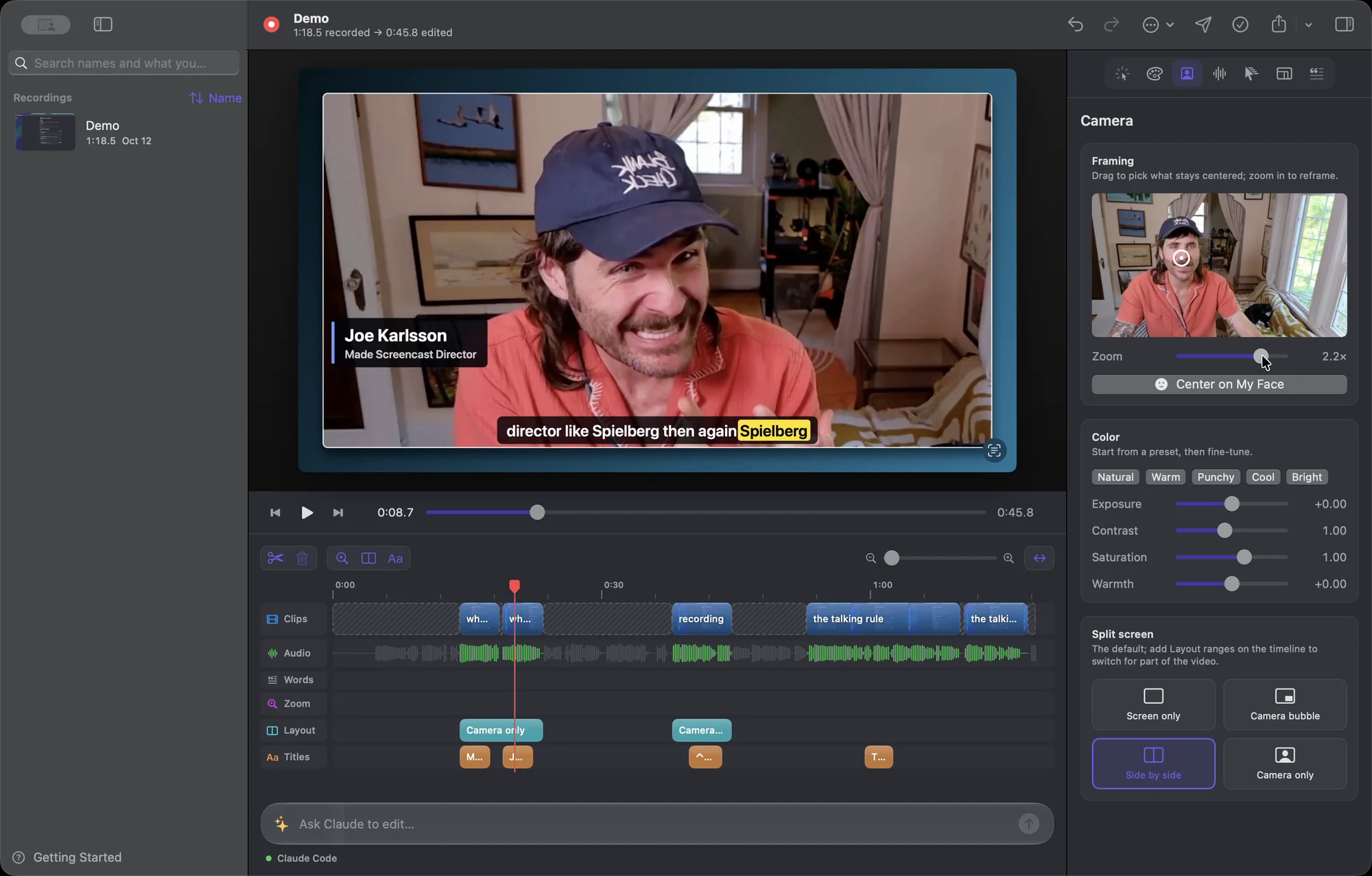Redo the last action
Screen dimensions: 1372x876
click(1111, 25)
